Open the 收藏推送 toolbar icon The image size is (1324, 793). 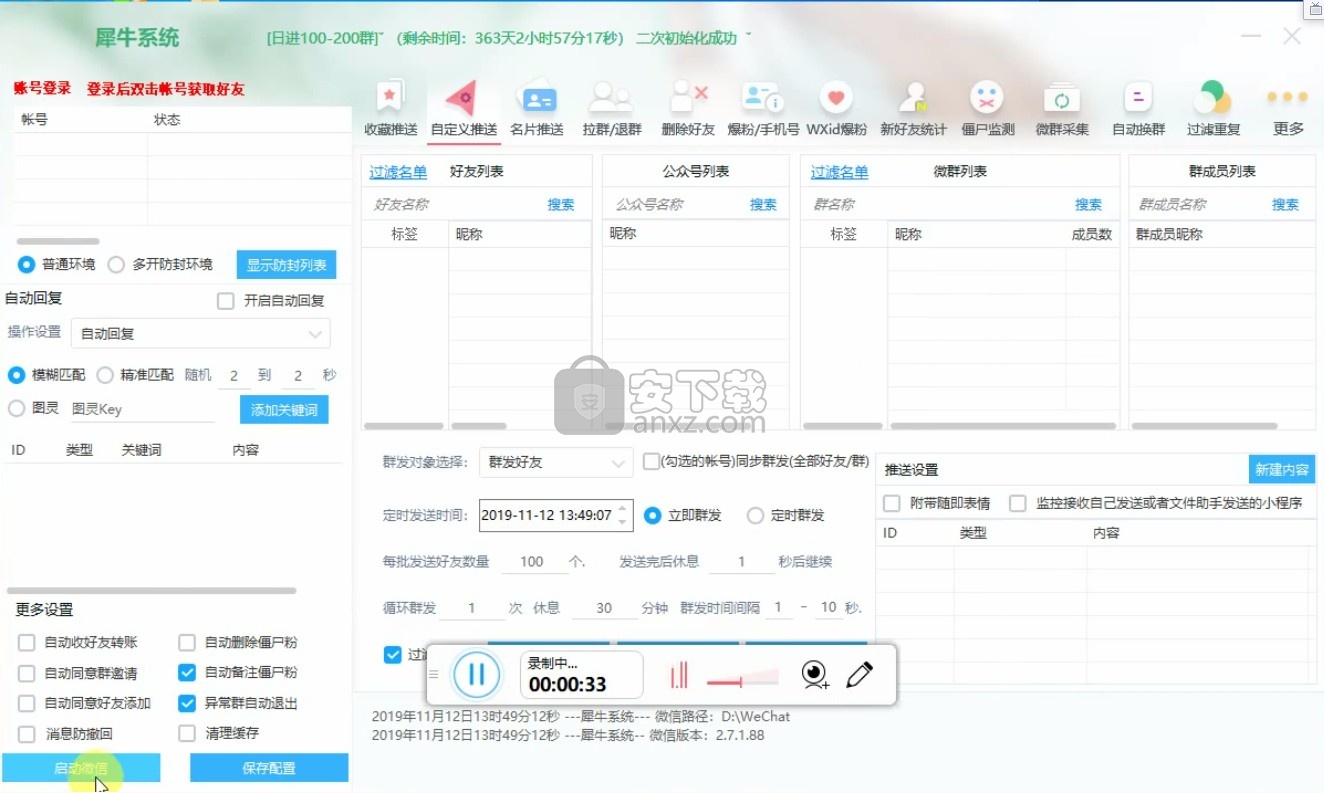coord(390,108)
